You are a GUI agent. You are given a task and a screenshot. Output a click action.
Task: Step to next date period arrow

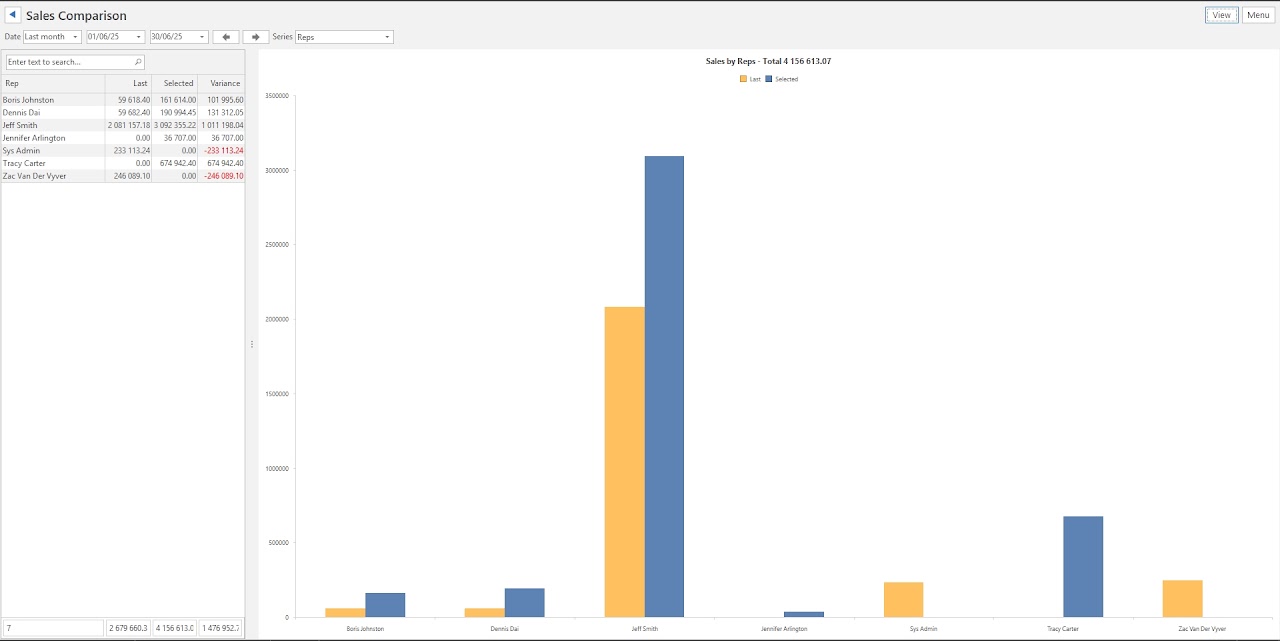tap(256, 37)
